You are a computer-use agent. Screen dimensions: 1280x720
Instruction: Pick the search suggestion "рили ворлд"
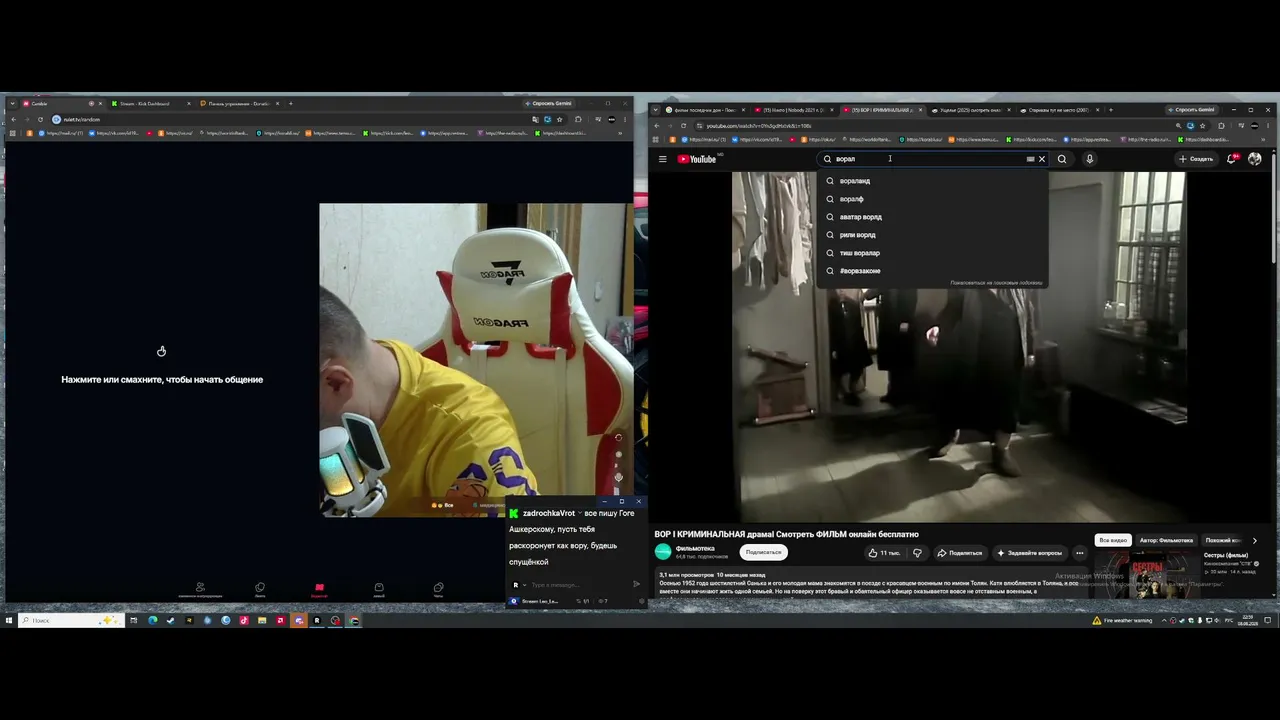pyautogui.click(x=933, y=235)
